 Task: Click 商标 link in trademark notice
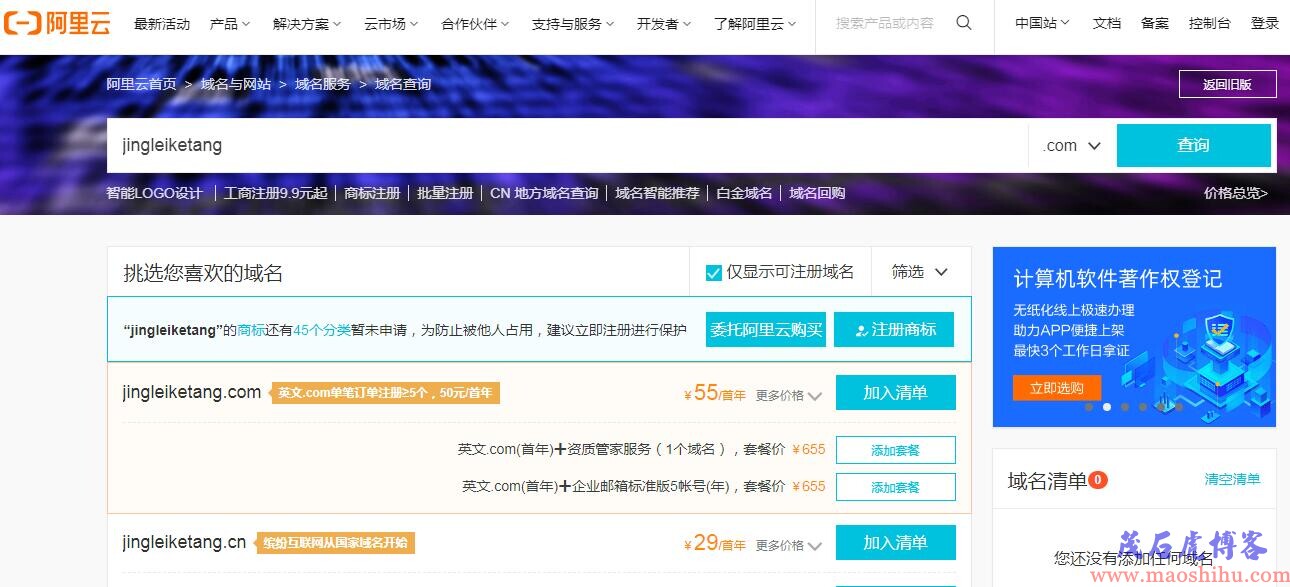(251, 330)
